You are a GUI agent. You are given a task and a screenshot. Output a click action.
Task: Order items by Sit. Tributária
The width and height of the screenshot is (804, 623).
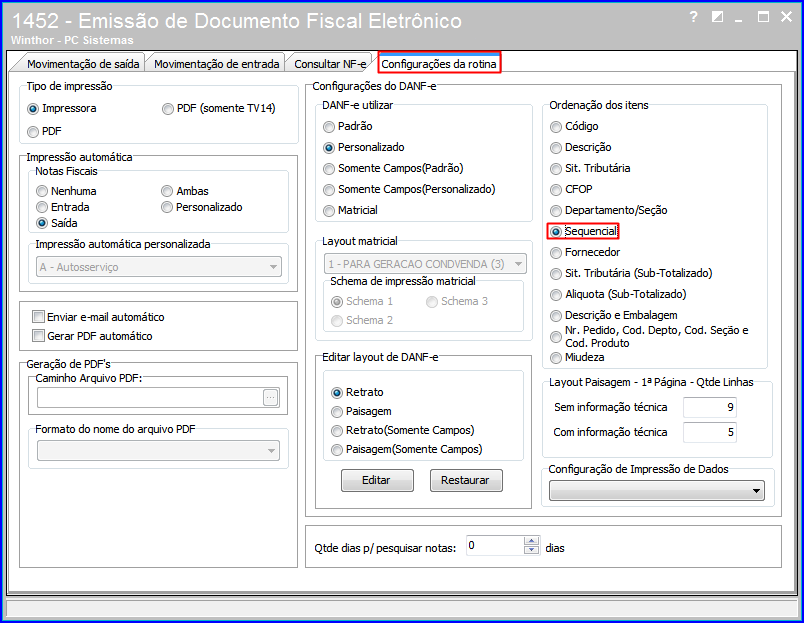coord(590,168)
